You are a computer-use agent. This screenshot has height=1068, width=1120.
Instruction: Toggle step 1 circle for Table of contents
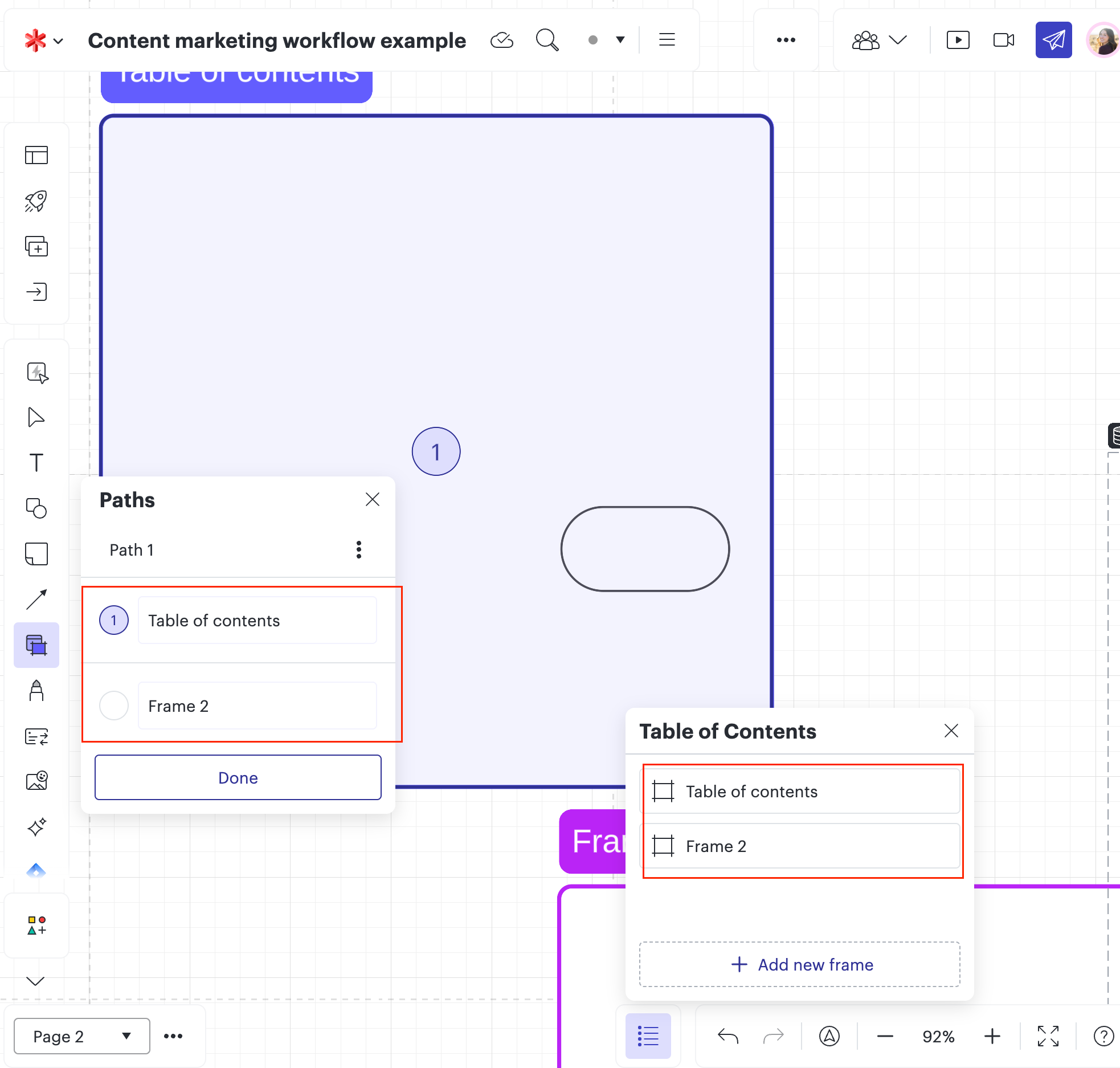coord(114,620)
